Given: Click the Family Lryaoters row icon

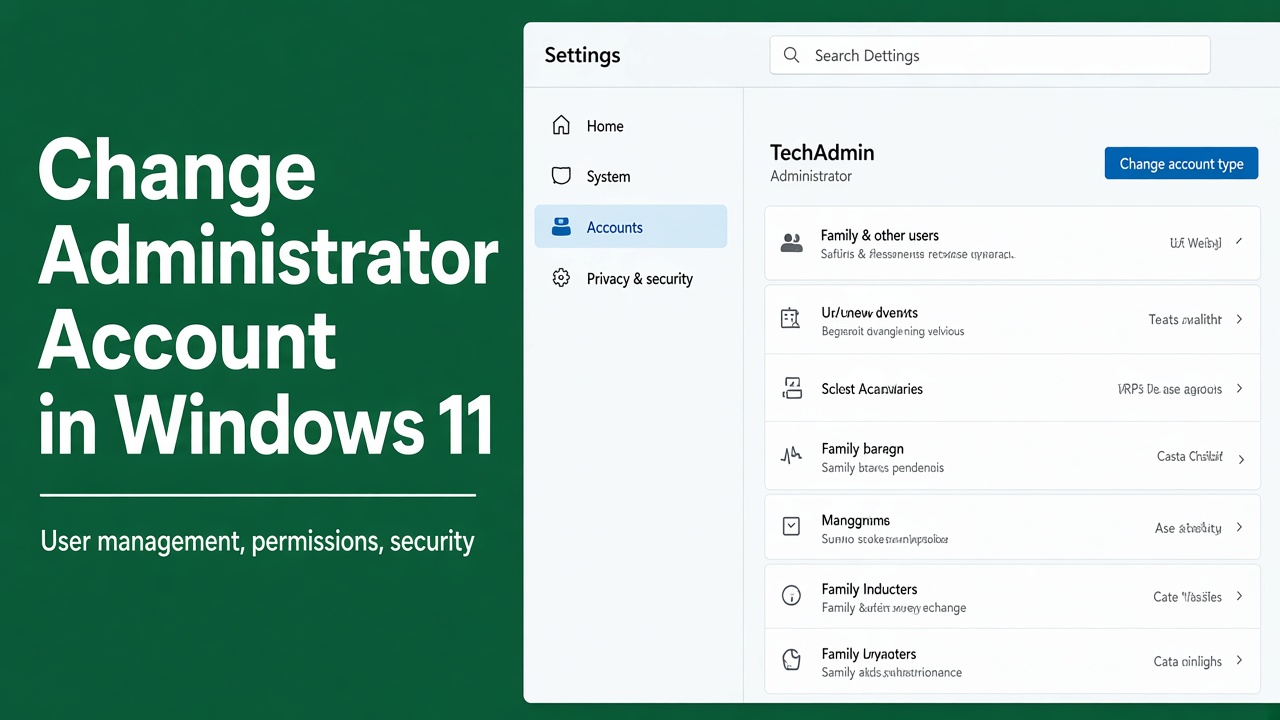Looking at the screenshot, I should (791, 660).
